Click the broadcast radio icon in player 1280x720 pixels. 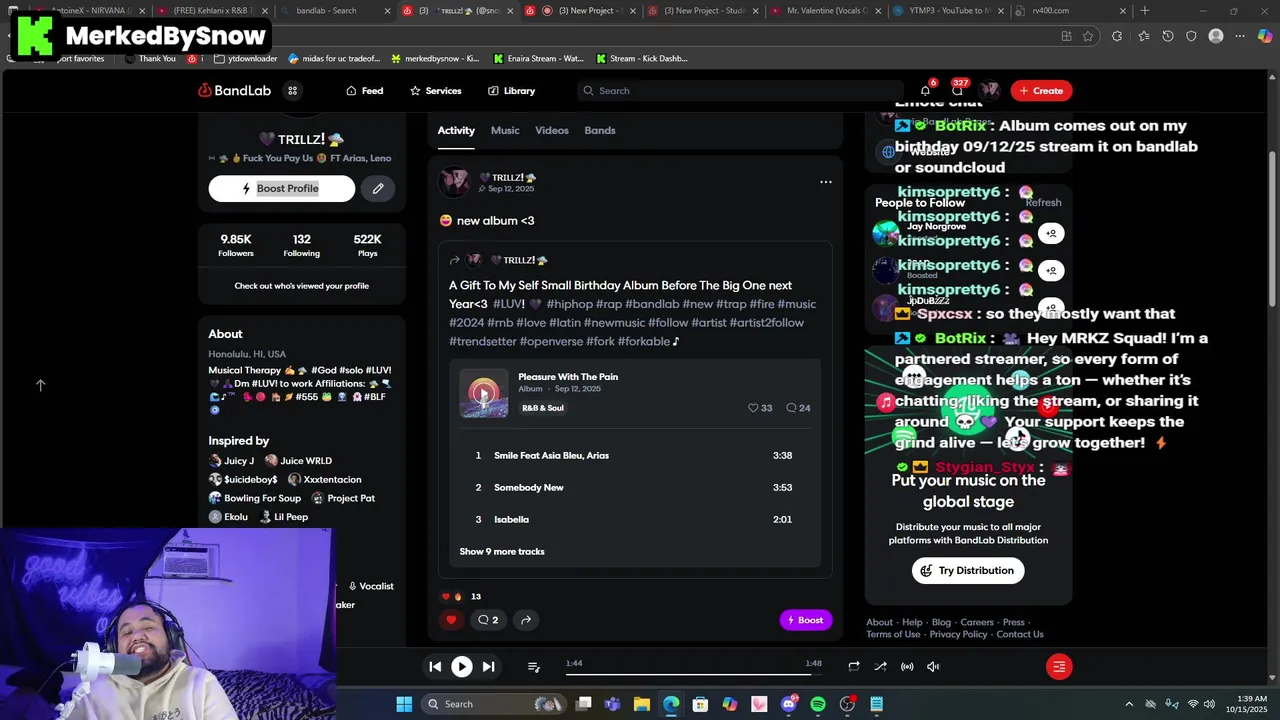pos(907,667)
